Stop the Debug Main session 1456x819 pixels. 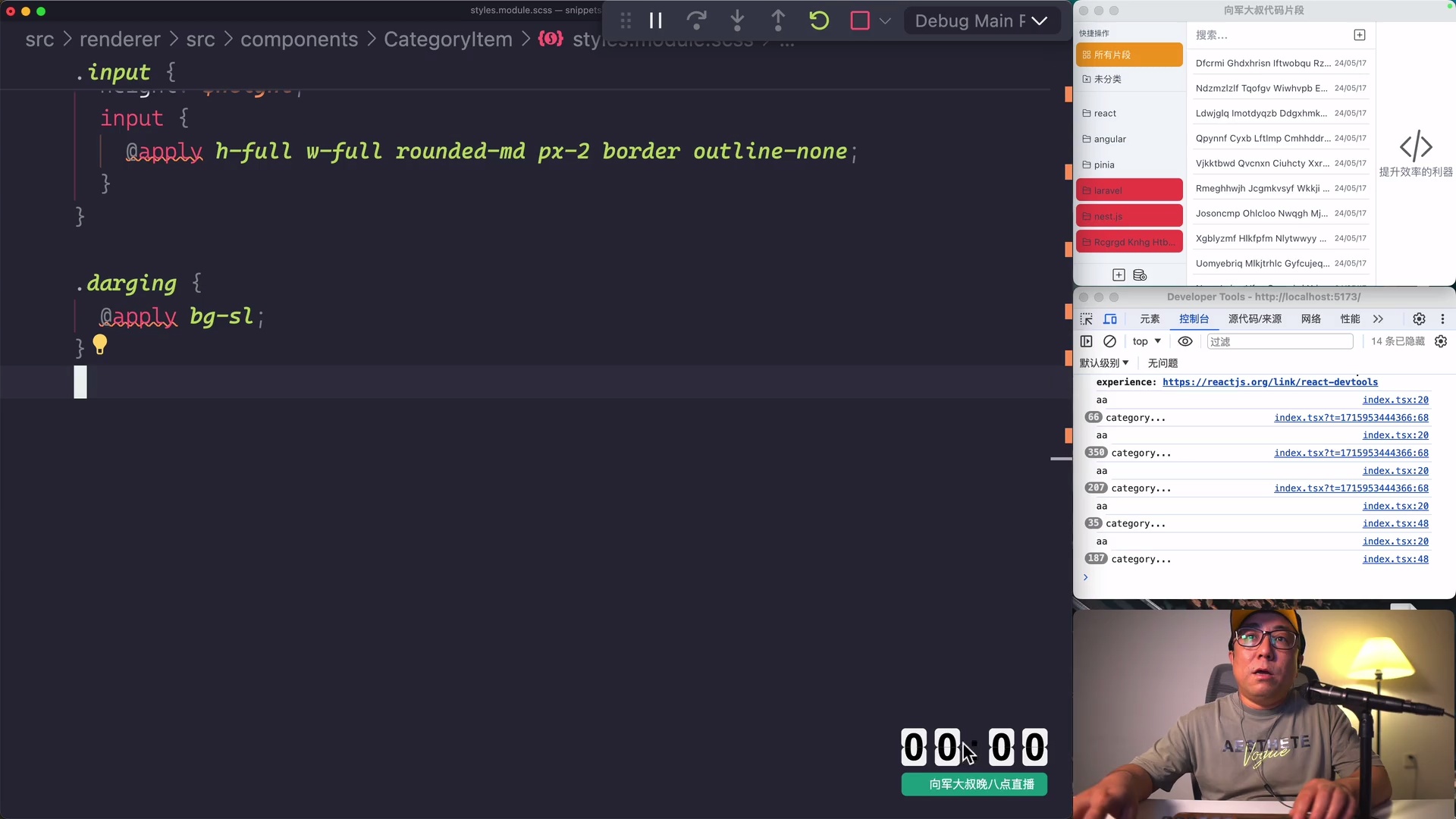pos(859,20)
